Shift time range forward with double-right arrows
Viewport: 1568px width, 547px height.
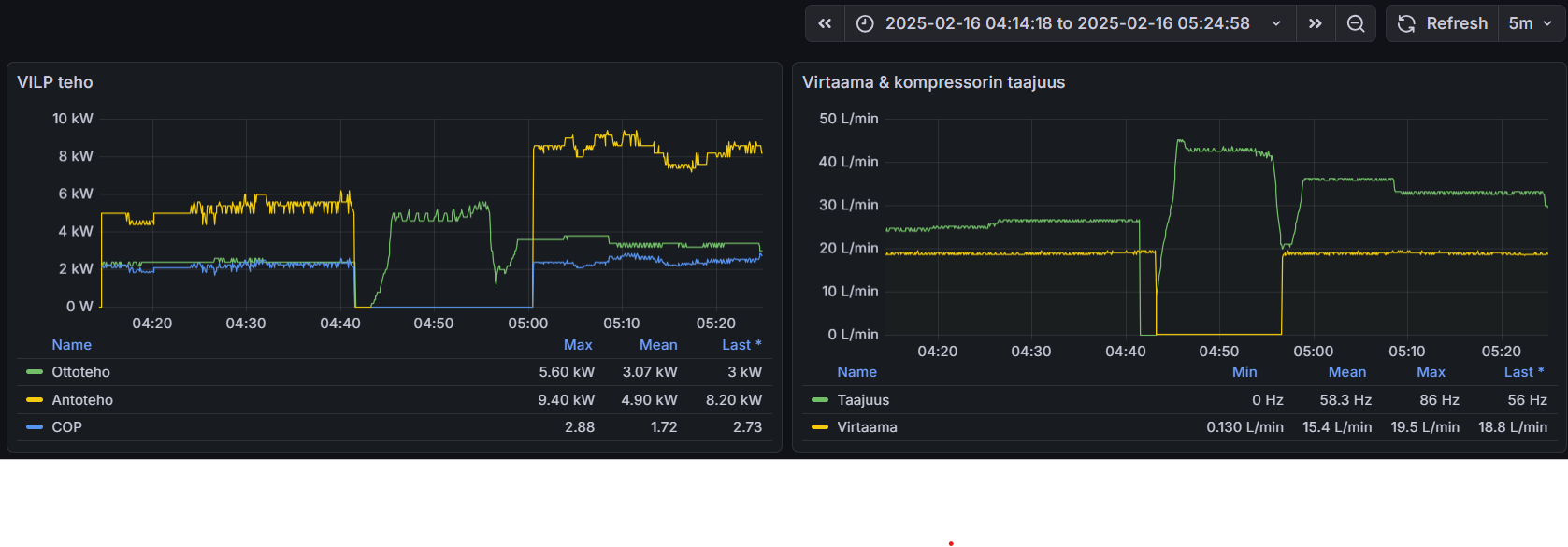tap(1316, 24)
